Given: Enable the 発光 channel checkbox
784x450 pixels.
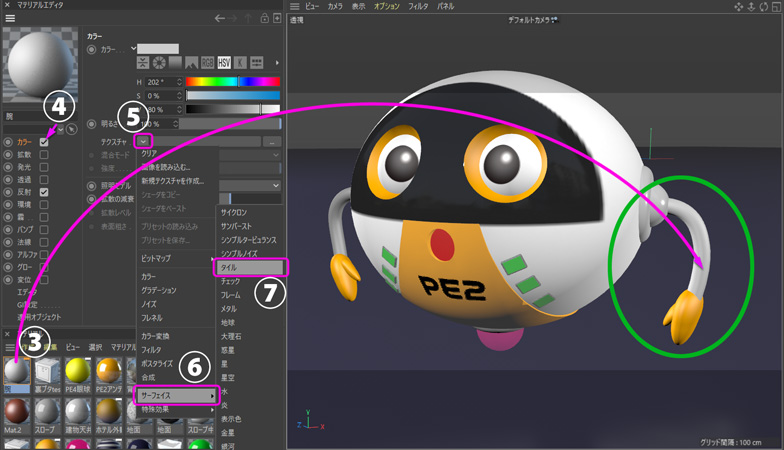Looking at the screenshot, I should [x=44, y=168].
